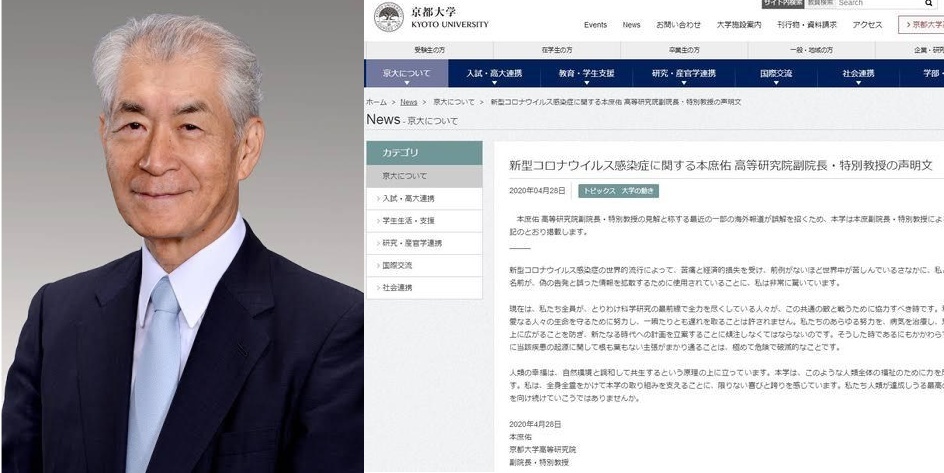
Task: Select 京大について in the category sidebar
Action: (x=424, y=176)
